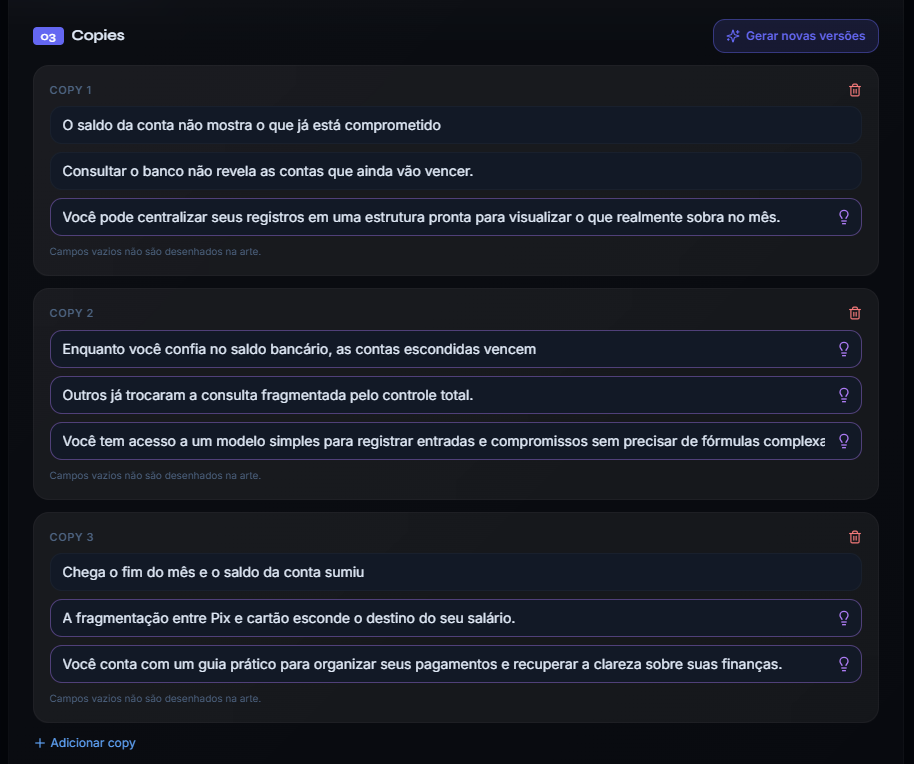
Task: Edit 'Consultar o banco não revela' field
Action: pyautogui.click(x=456, y=171)
